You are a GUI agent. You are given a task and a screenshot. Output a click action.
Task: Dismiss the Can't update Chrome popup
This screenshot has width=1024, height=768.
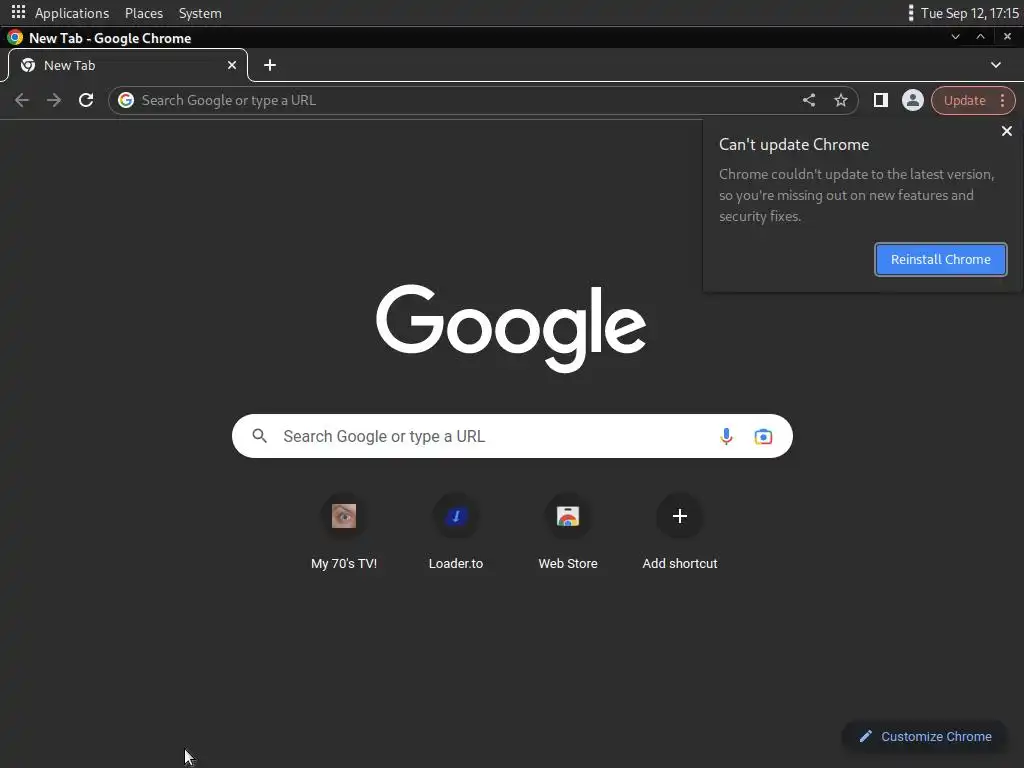(1006, 131)
